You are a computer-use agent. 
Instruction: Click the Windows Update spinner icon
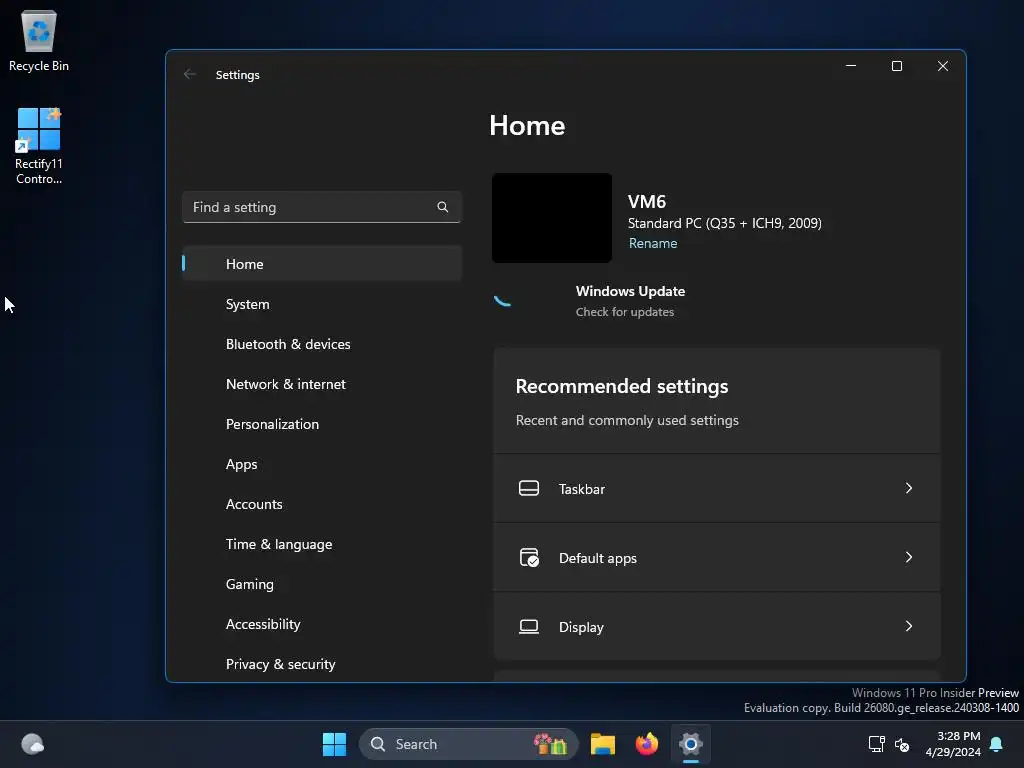click(x=503, y=300)
